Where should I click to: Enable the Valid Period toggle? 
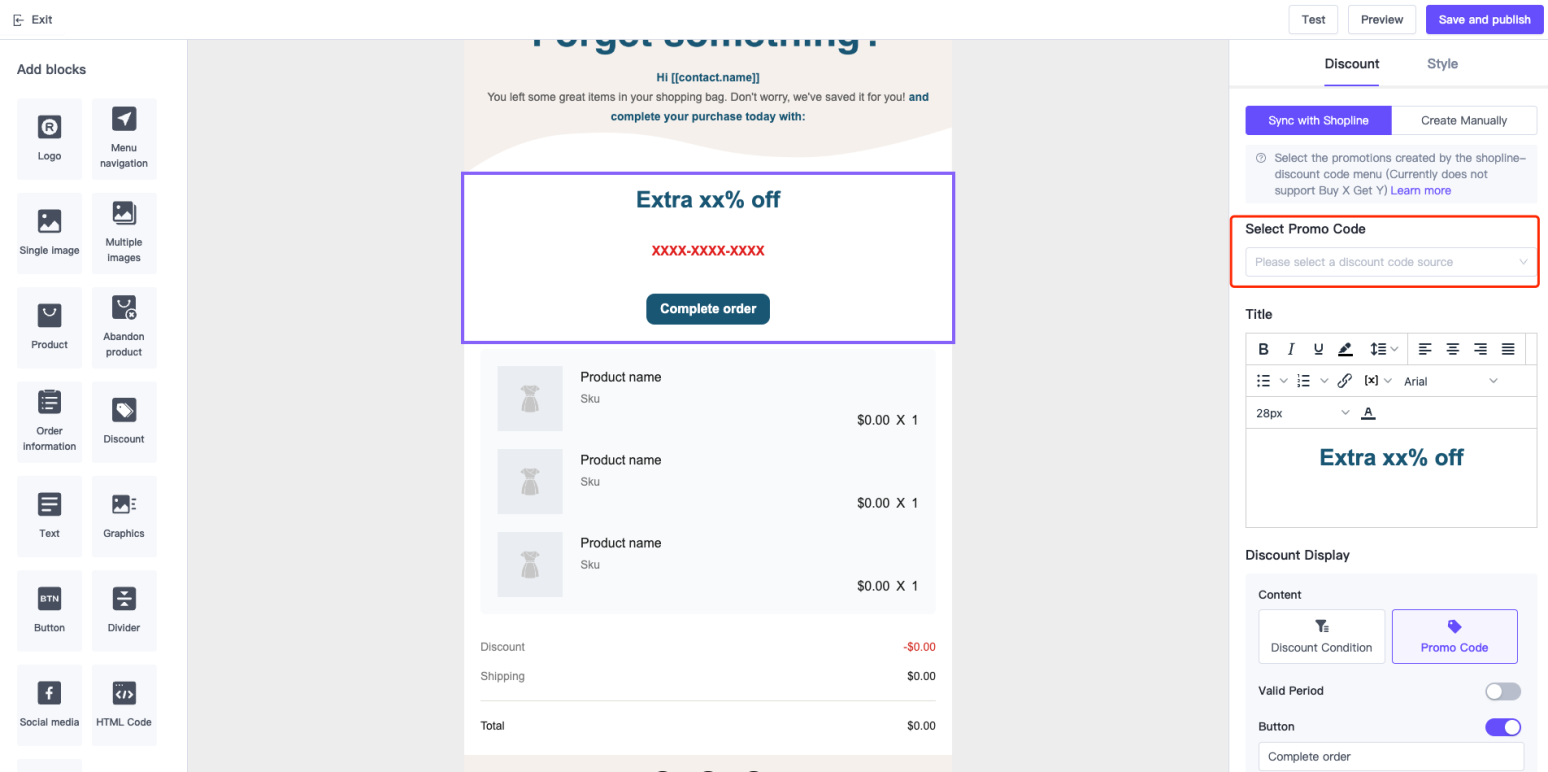click(1502, 691)
